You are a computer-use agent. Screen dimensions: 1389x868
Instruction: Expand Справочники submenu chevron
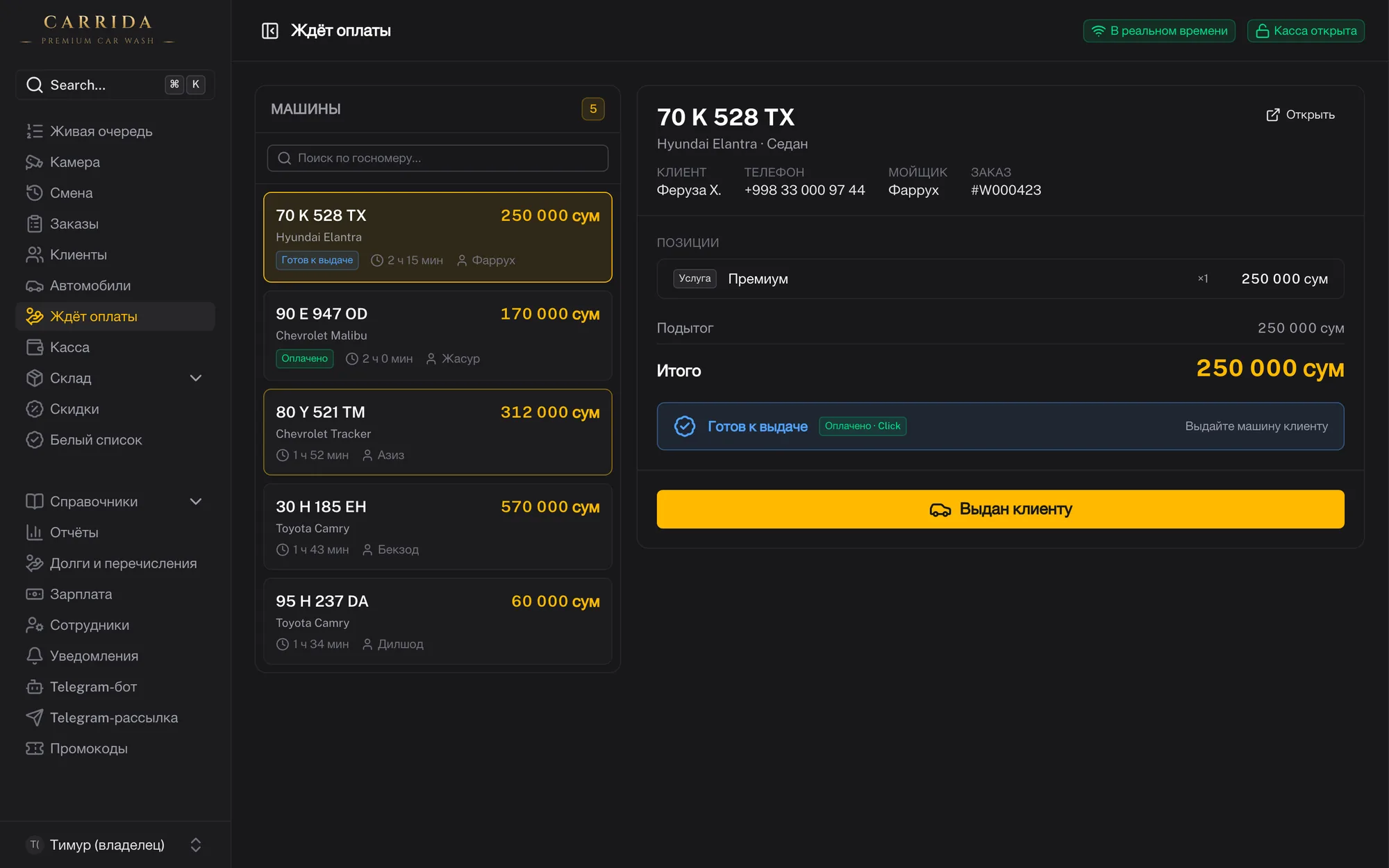(196, 501)
